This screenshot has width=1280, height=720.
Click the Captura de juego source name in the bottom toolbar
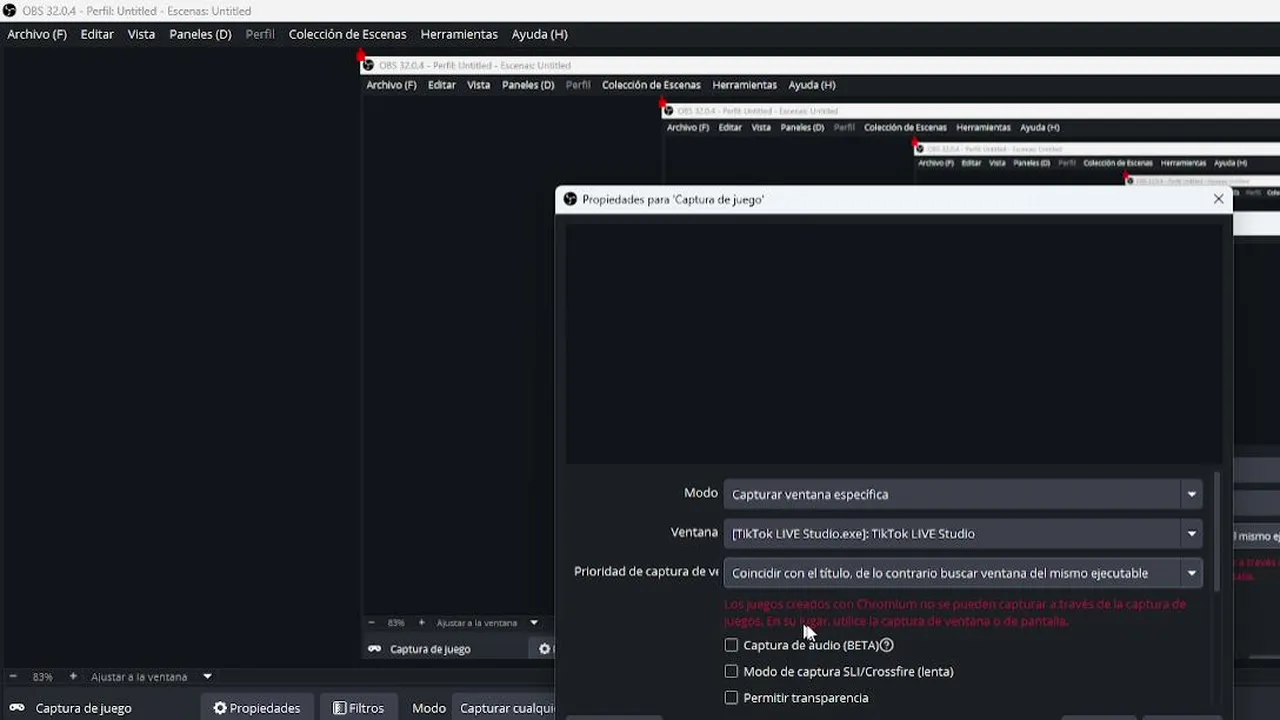pyautogui.click(x=83, y=708)
